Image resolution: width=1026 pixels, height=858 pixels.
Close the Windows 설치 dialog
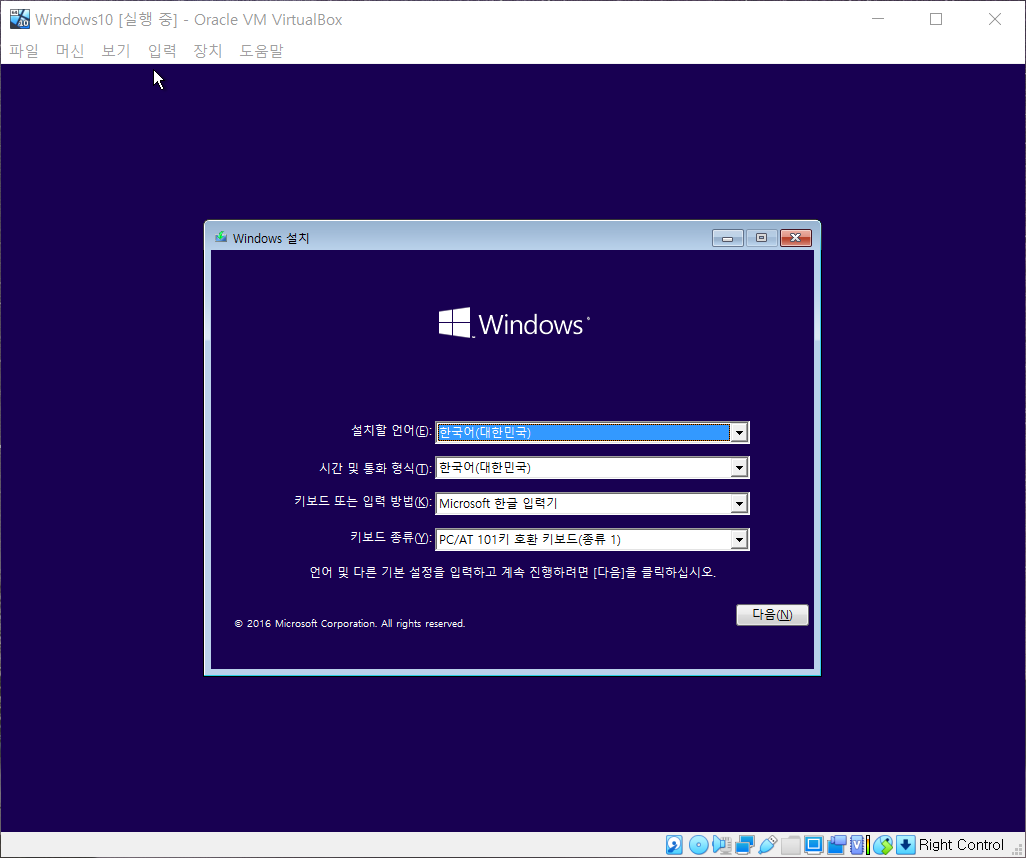point(796,238)
